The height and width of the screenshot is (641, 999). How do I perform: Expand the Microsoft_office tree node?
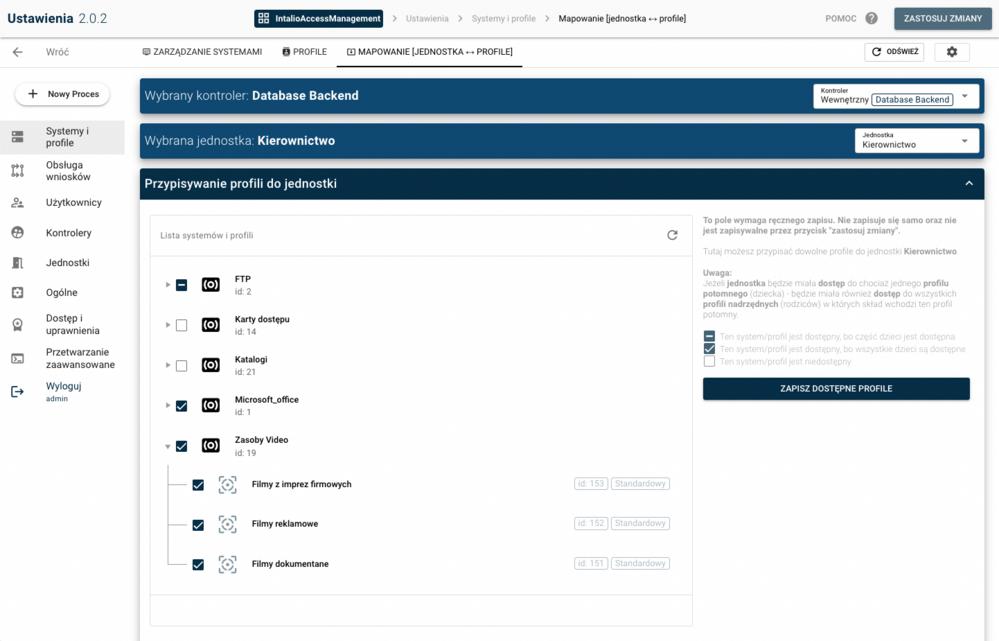click(x=167, y=406)
